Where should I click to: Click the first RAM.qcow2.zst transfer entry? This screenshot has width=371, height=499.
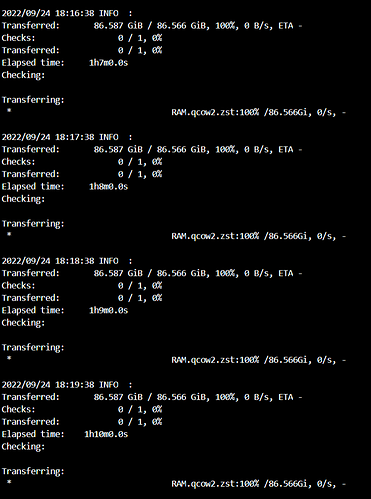(x=259, y=112)
